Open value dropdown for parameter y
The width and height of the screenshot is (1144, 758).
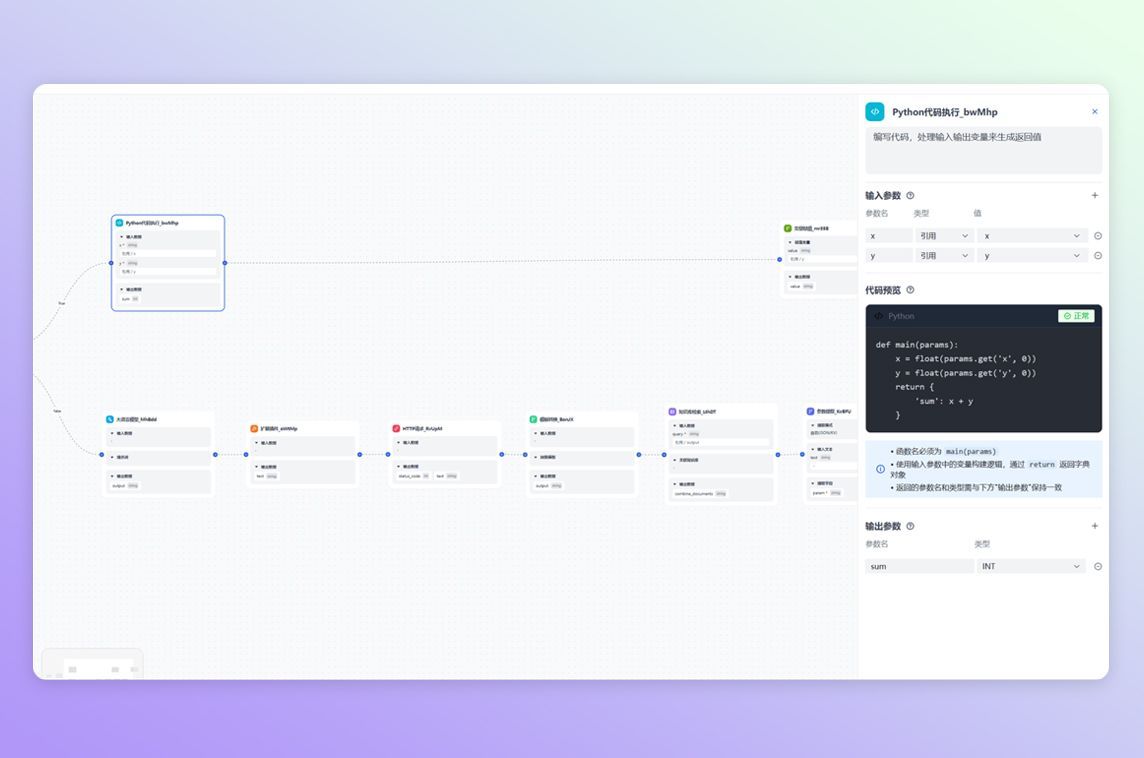tap(1032, 255)
